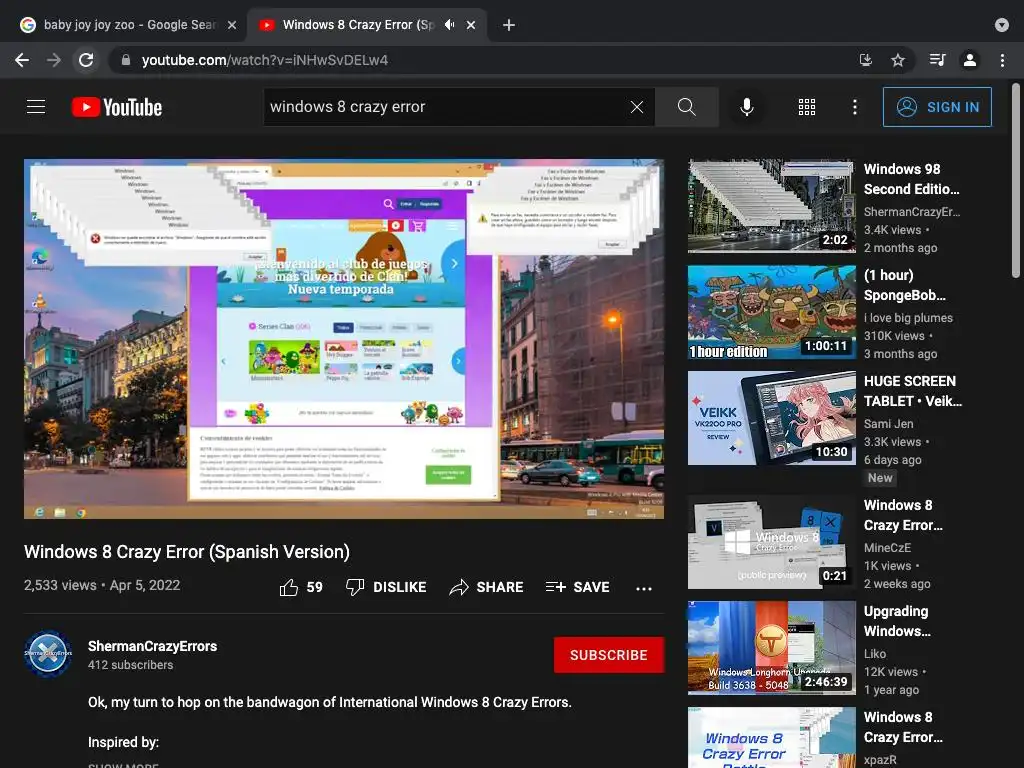Click the address bar URL
Image resolution: width=1024 pixels, height=768 pixels.
264,60
